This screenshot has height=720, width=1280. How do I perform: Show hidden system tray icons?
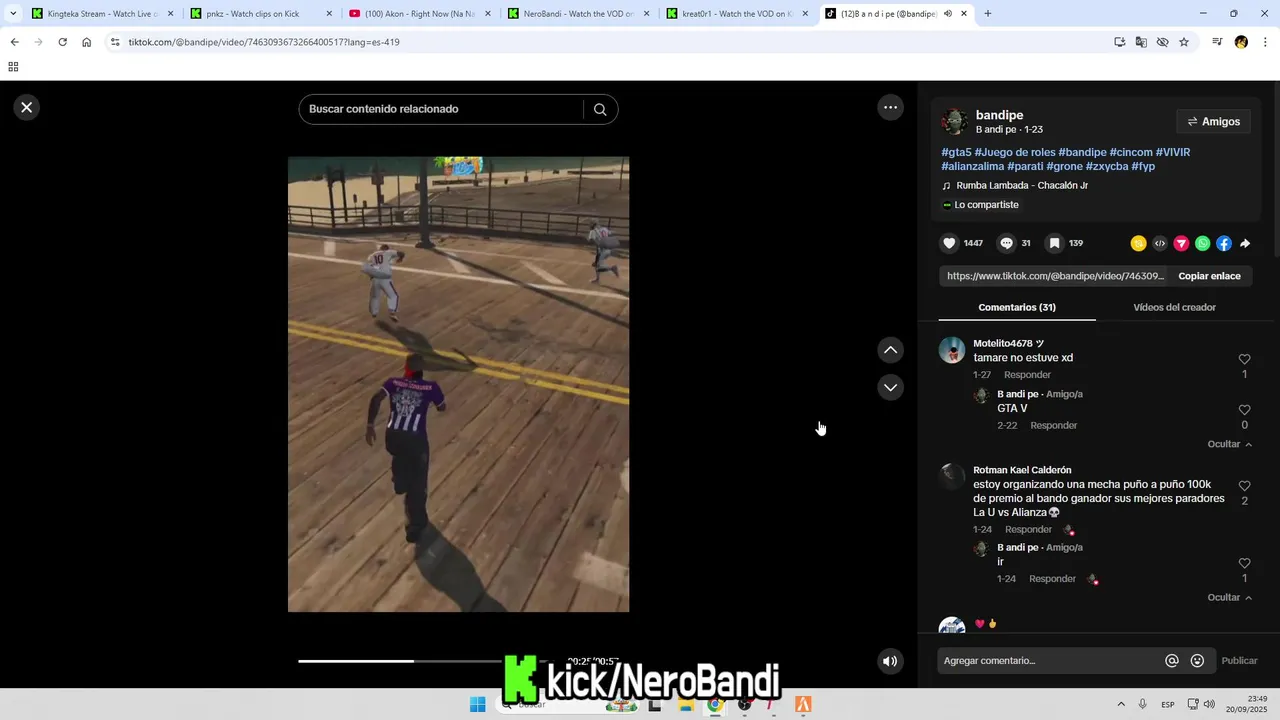[x=1120, y=704]
